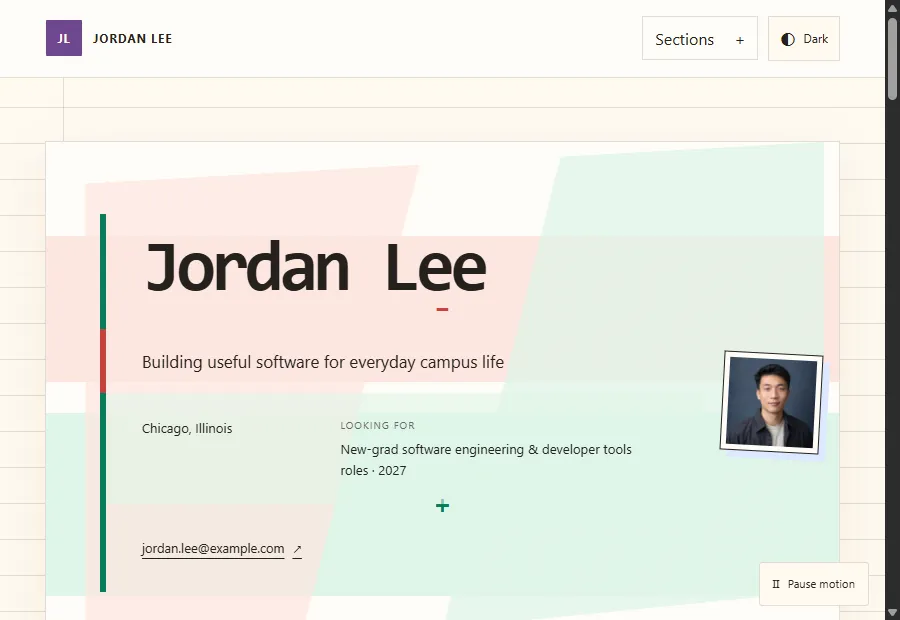Click the page vertical scrollbar thumb
Viewport: 900px width, 620px height.
click(x=893, y=59)
